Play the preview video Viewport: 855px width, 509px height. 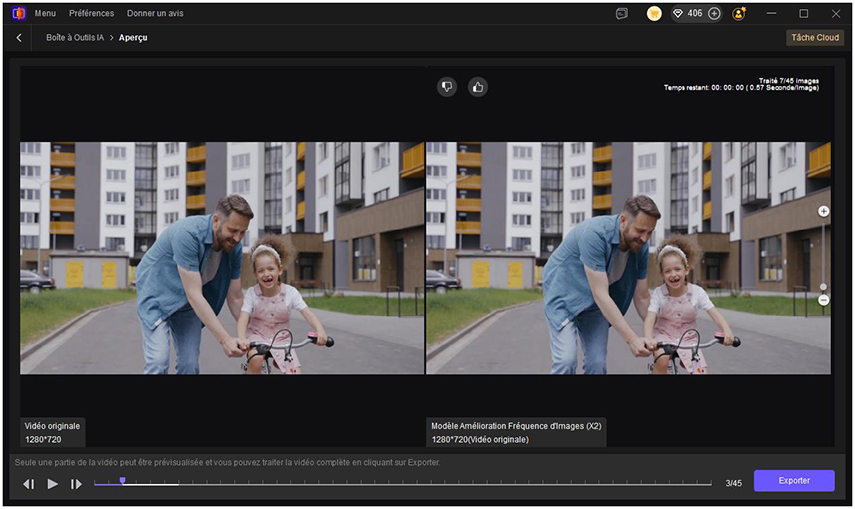point(52,484)
